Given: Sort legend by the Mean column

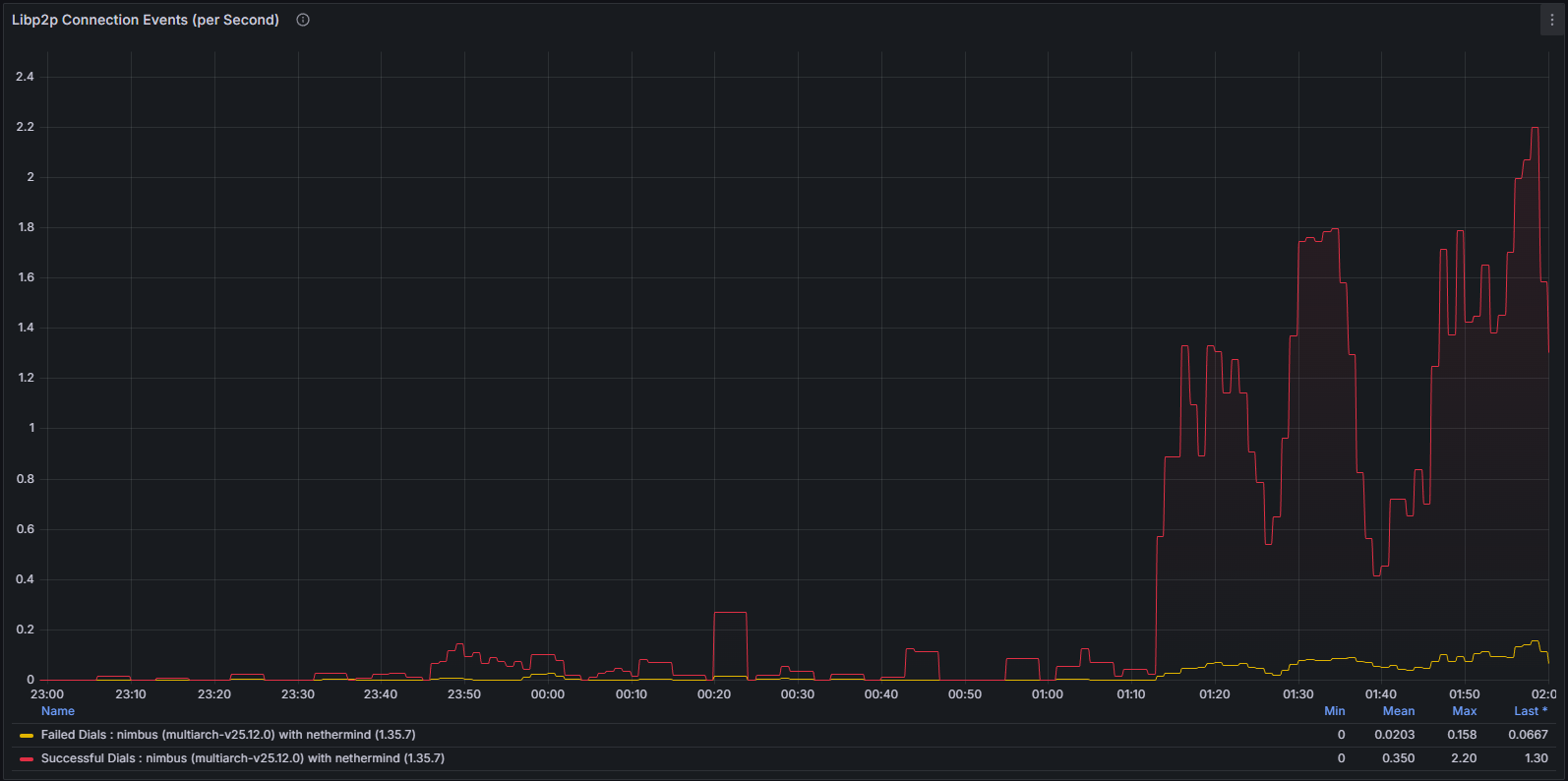Looking at the screenshot, I should 1398,711.
